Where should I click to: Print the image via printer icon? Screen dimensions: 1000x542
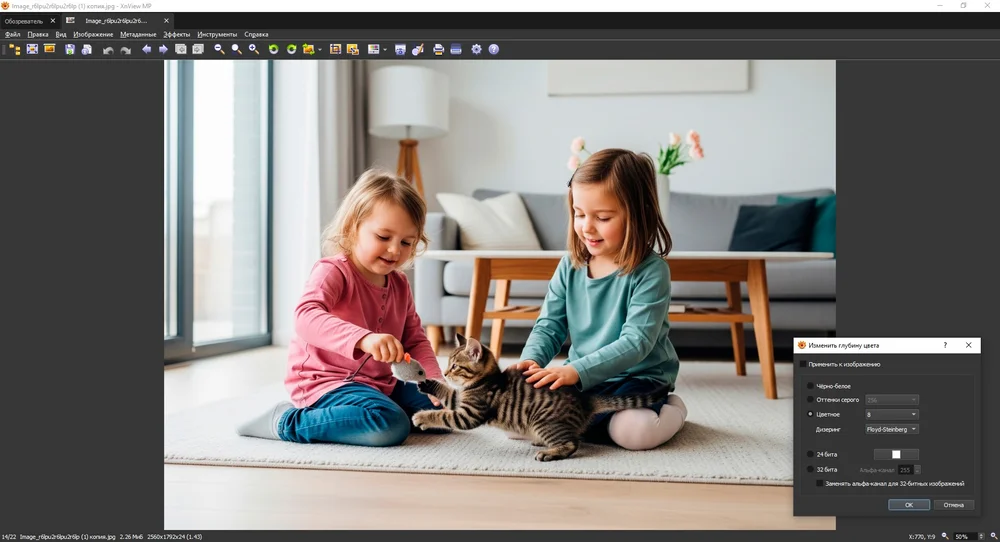click(x=438, y=49)
